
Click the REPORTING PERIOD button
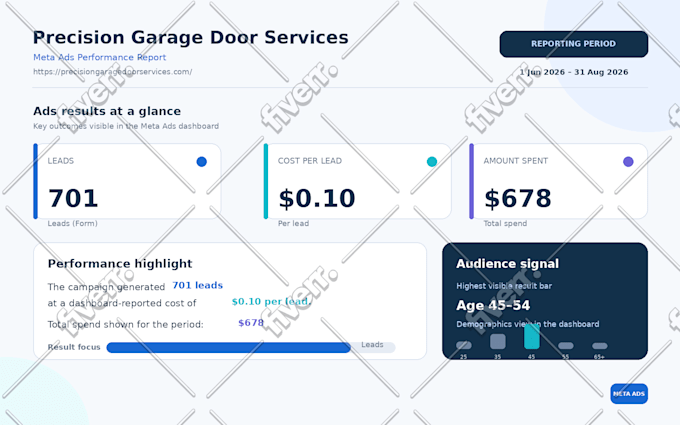pos(574,44)
